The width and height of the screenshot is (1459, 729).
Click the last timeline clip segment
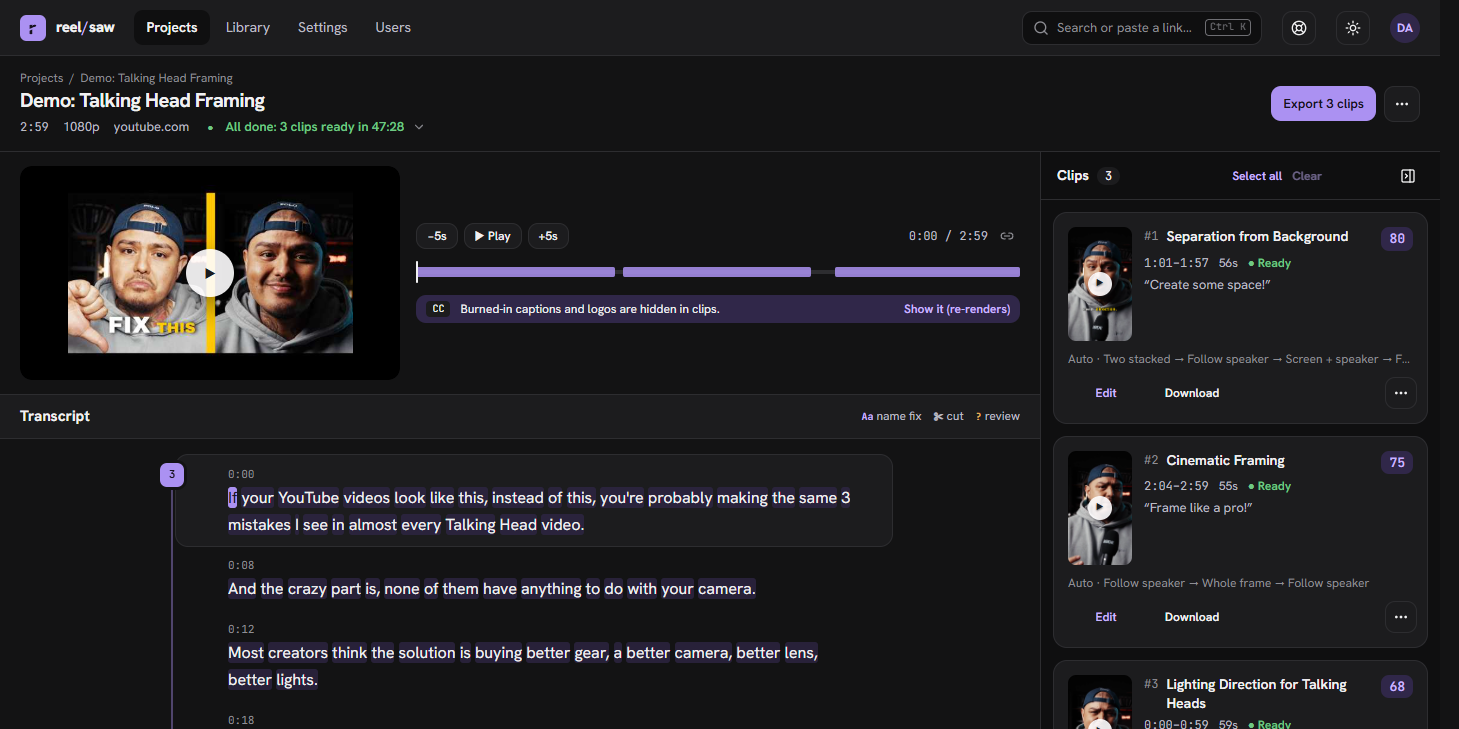pos(927,272)
